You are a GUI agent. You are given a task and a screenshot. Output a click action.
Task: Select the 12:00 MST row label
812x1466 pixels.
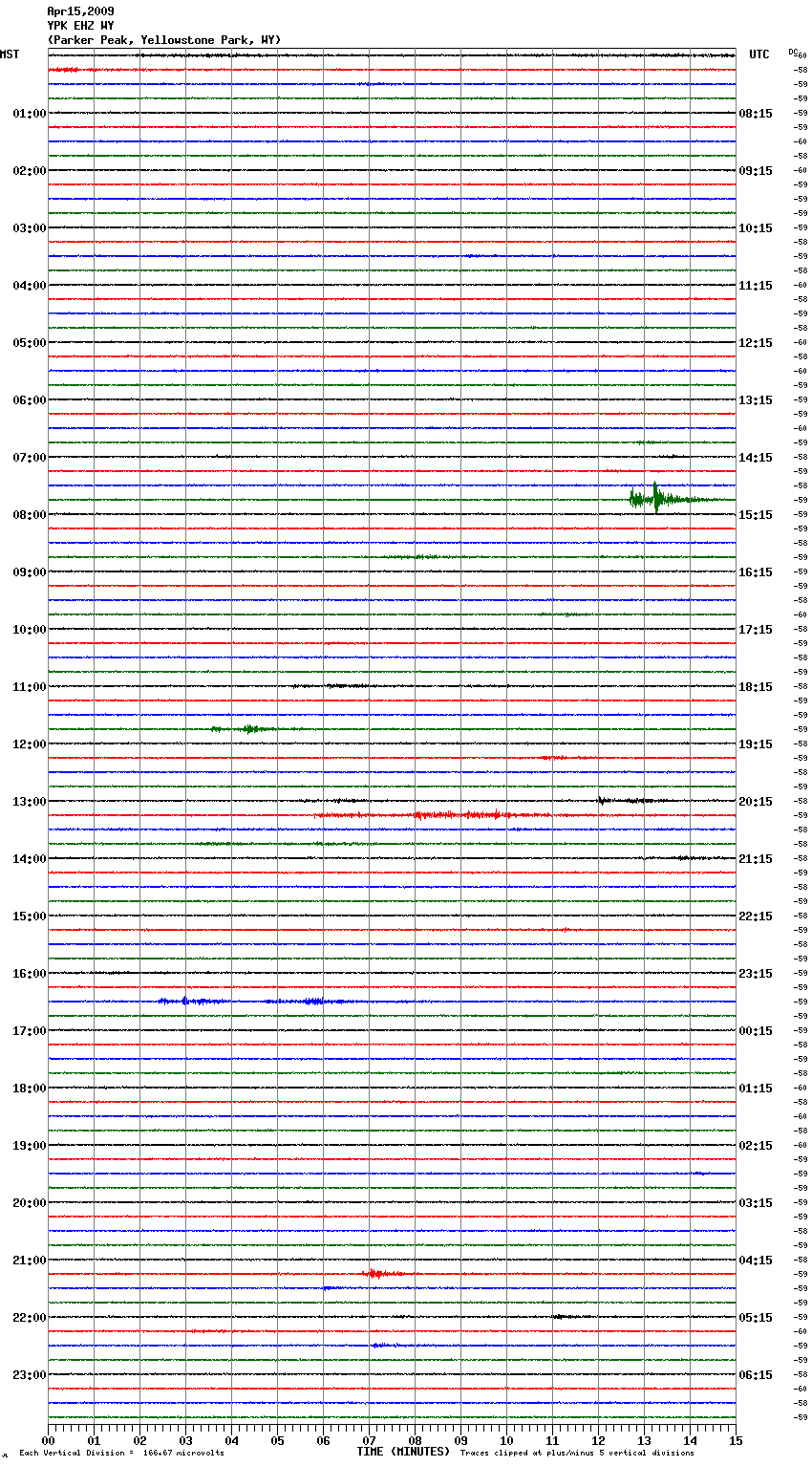pos(30,744)
